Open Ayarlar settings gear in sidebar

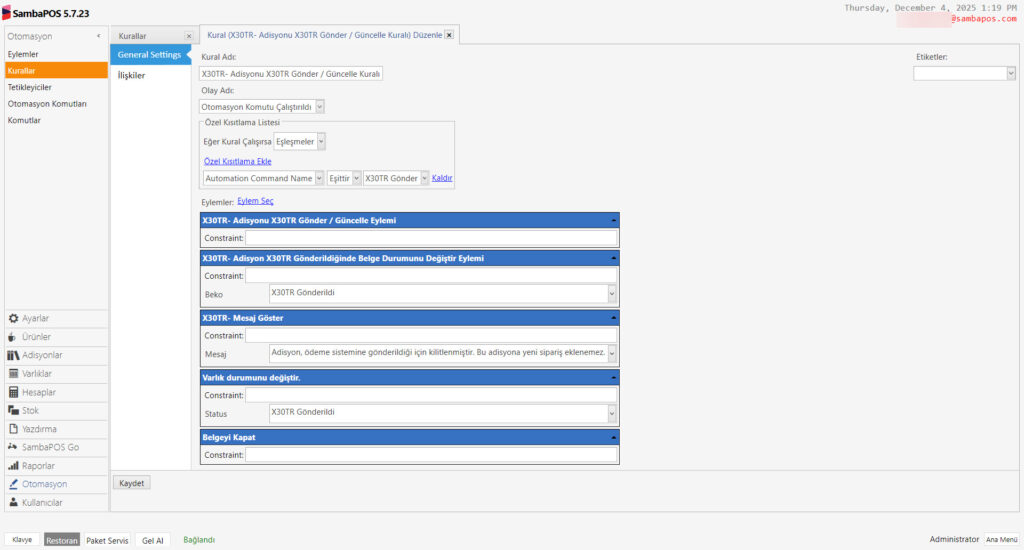35,318
